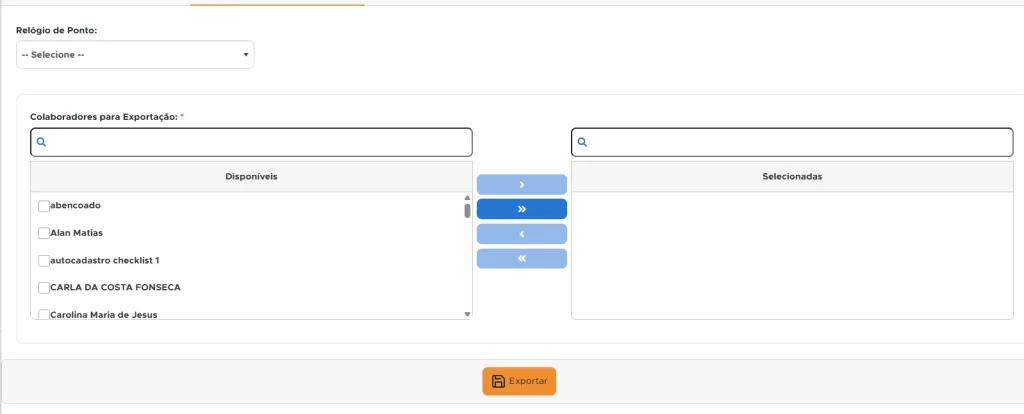The height and width of the screenshot is (414, 1024).
Task: Click the magnifier icon in Selecionadas search
Action: [x=583, y=143]
